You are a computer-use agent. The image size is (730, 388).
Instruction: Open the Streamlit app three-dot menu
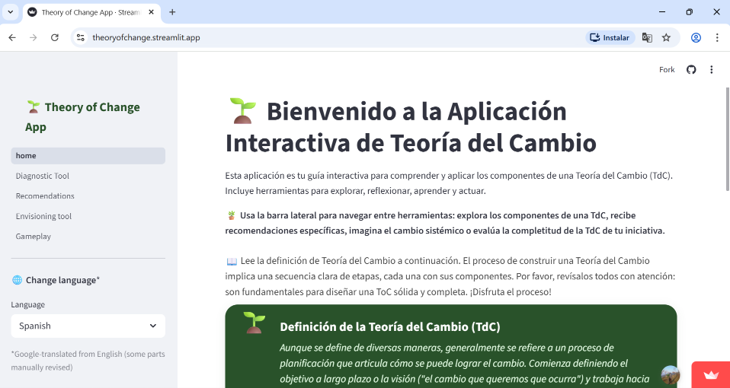click(711, 70)
